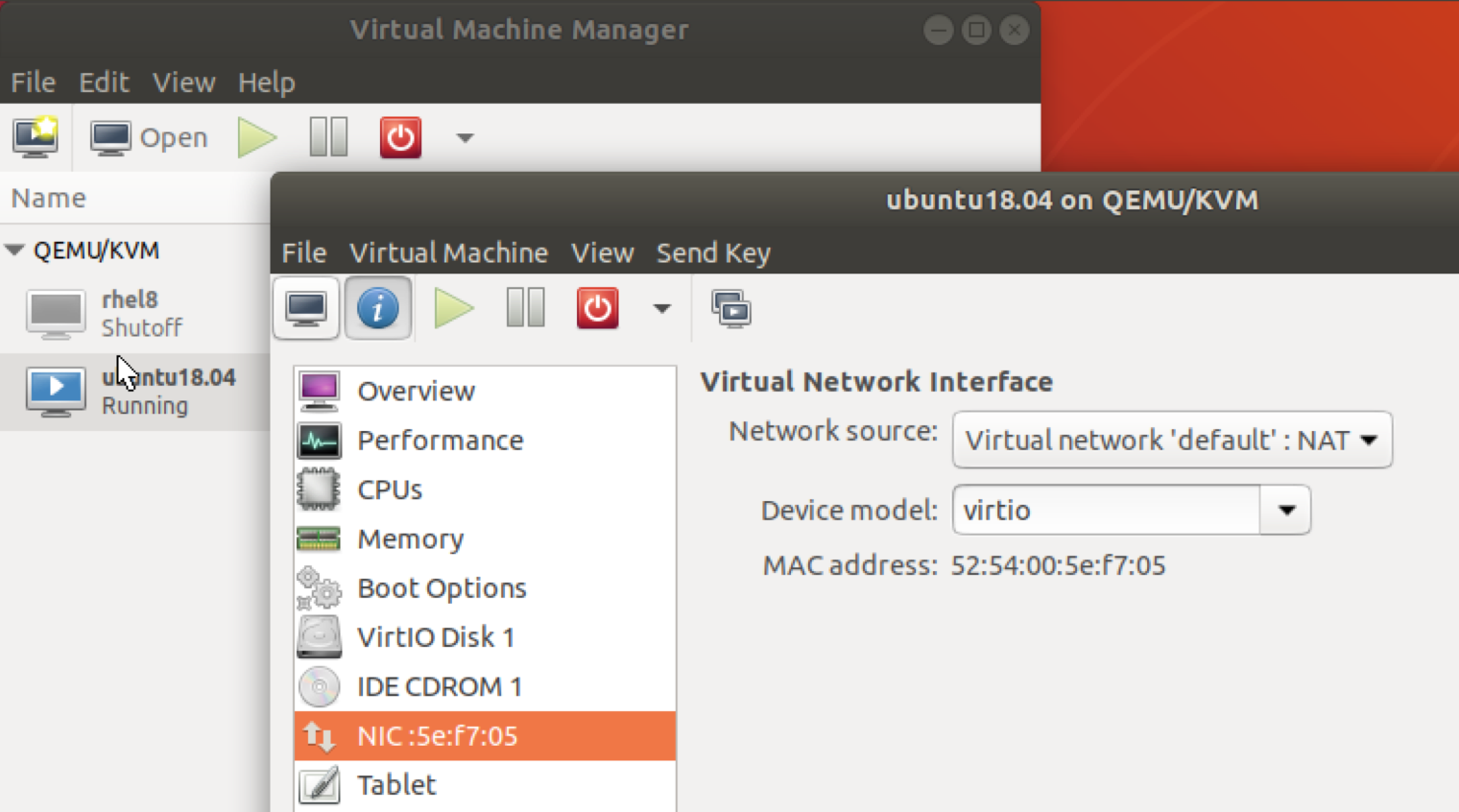Image resolution: width=1459 pixels, height=812 pixels.
Task: Open File menu in ubuntu18.04 window
Action: [x=304, y=253]
